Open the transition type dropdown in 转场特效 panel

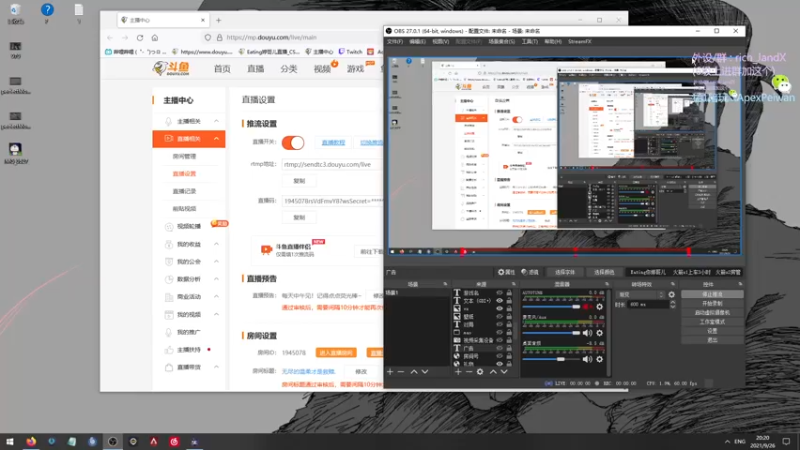pos(640,295)
